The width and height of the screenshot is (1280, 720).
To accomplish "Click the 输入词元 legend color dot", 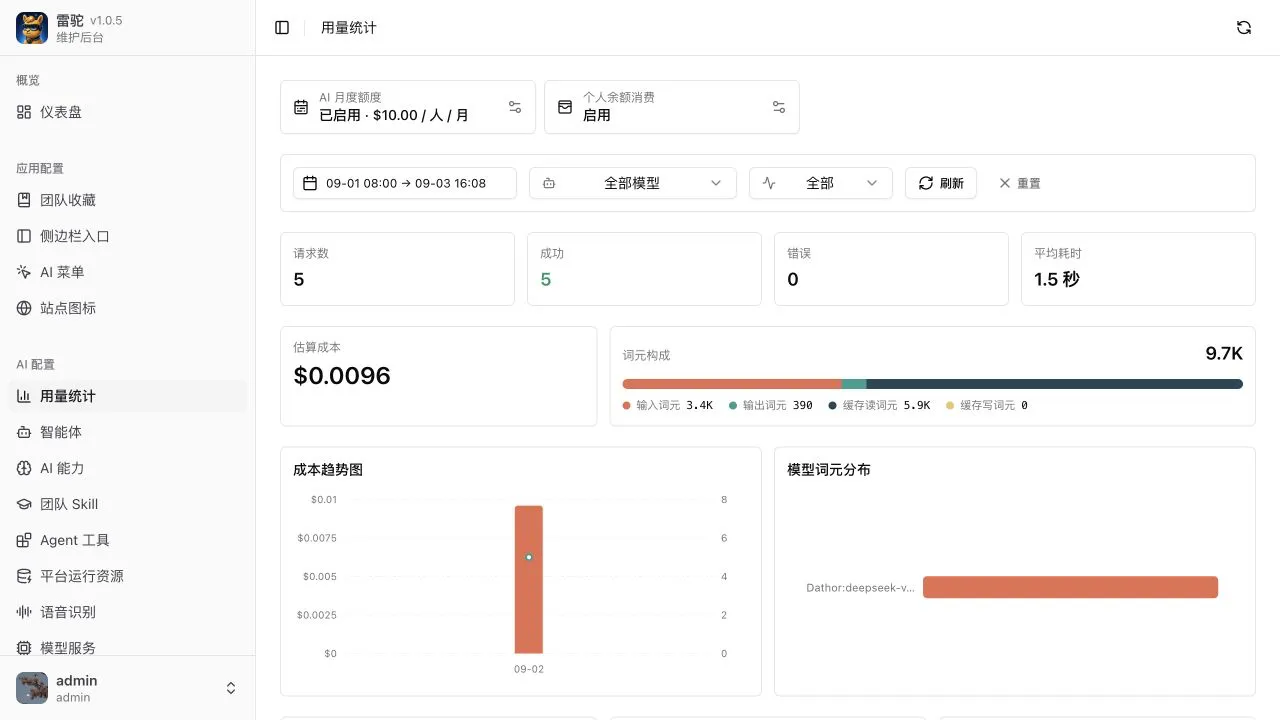I will 627,406.
